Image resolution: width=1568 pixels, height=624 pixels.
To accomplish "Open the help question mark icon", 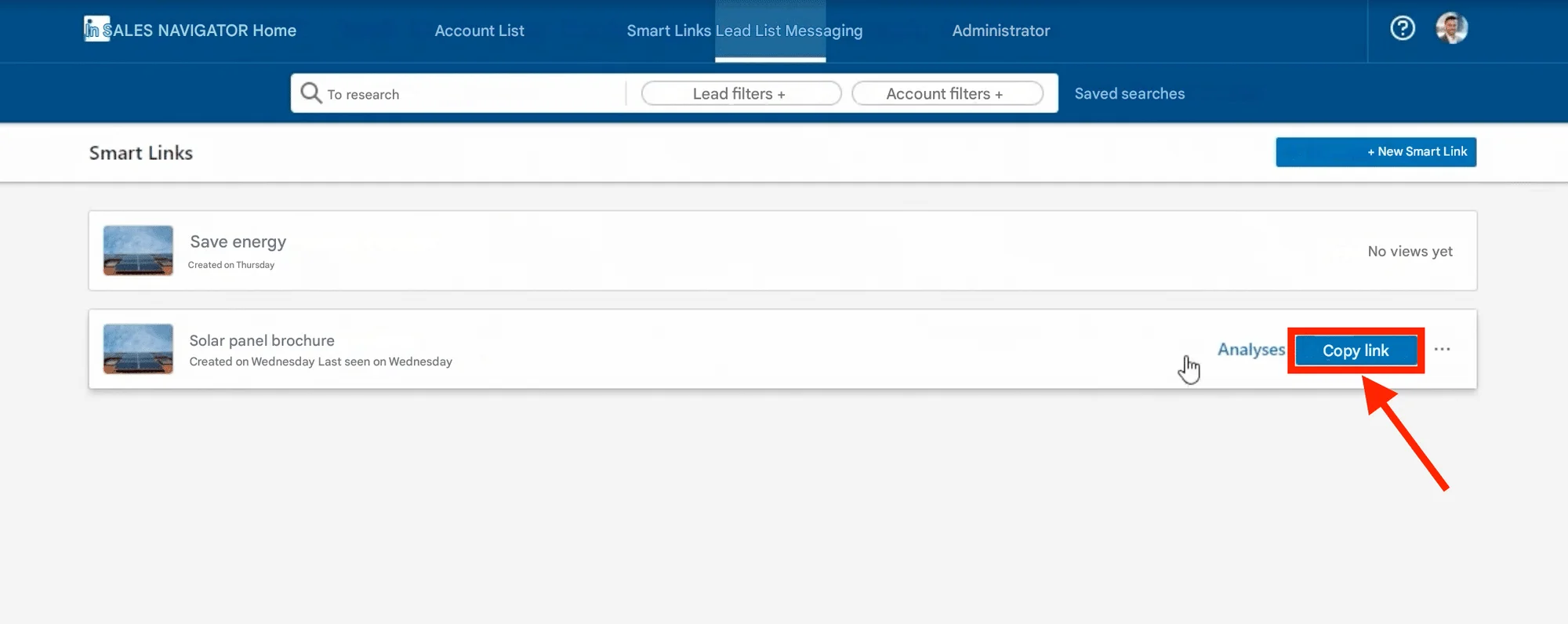I will tap(1403, 29).
